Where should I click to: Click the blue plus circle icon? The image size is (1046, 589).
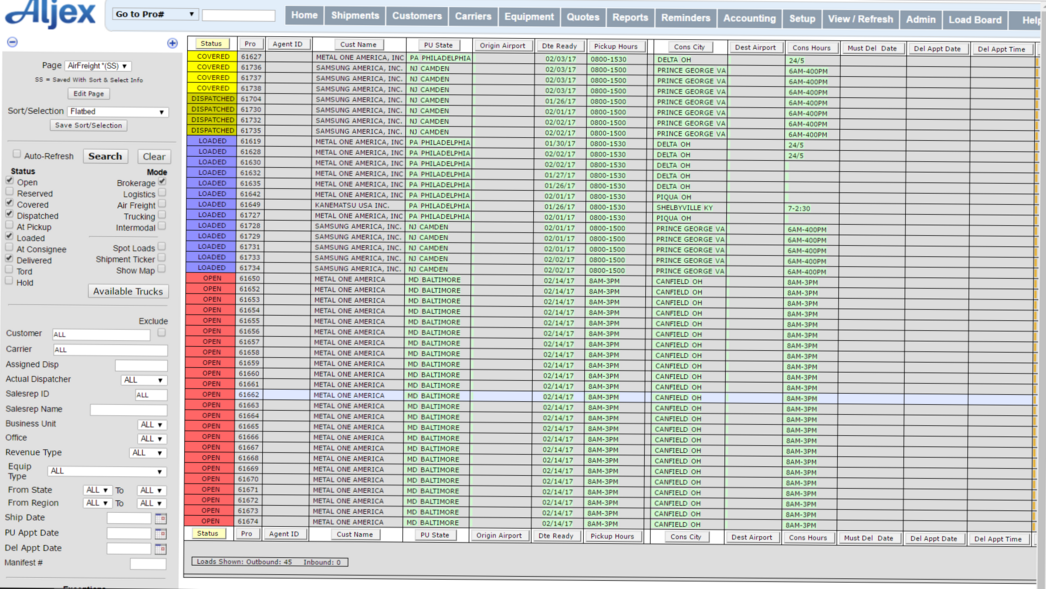click(172, 43)
